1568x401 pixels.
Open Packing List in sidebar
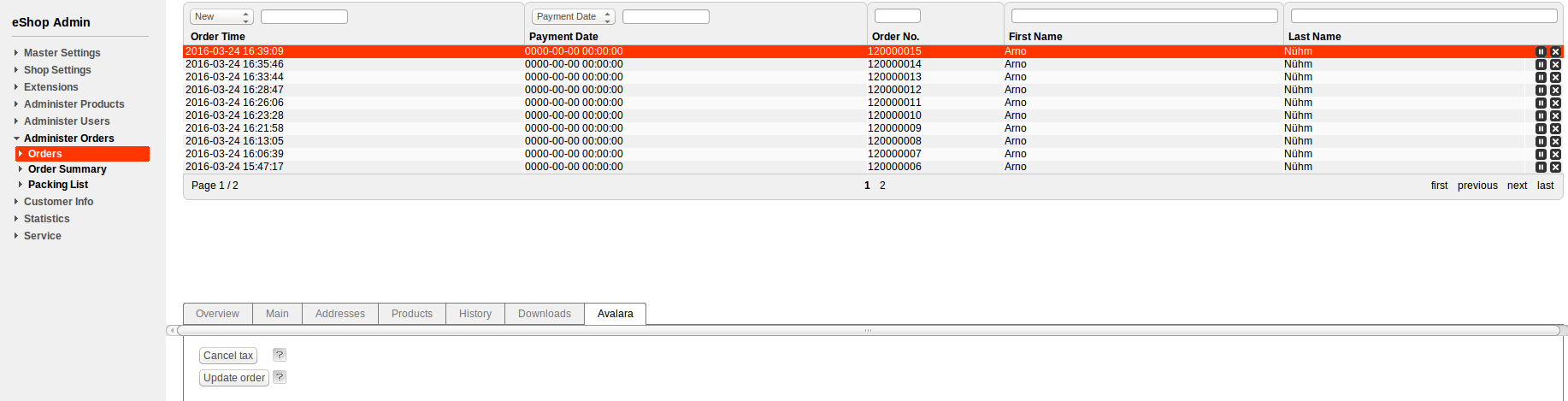[58, 185]
